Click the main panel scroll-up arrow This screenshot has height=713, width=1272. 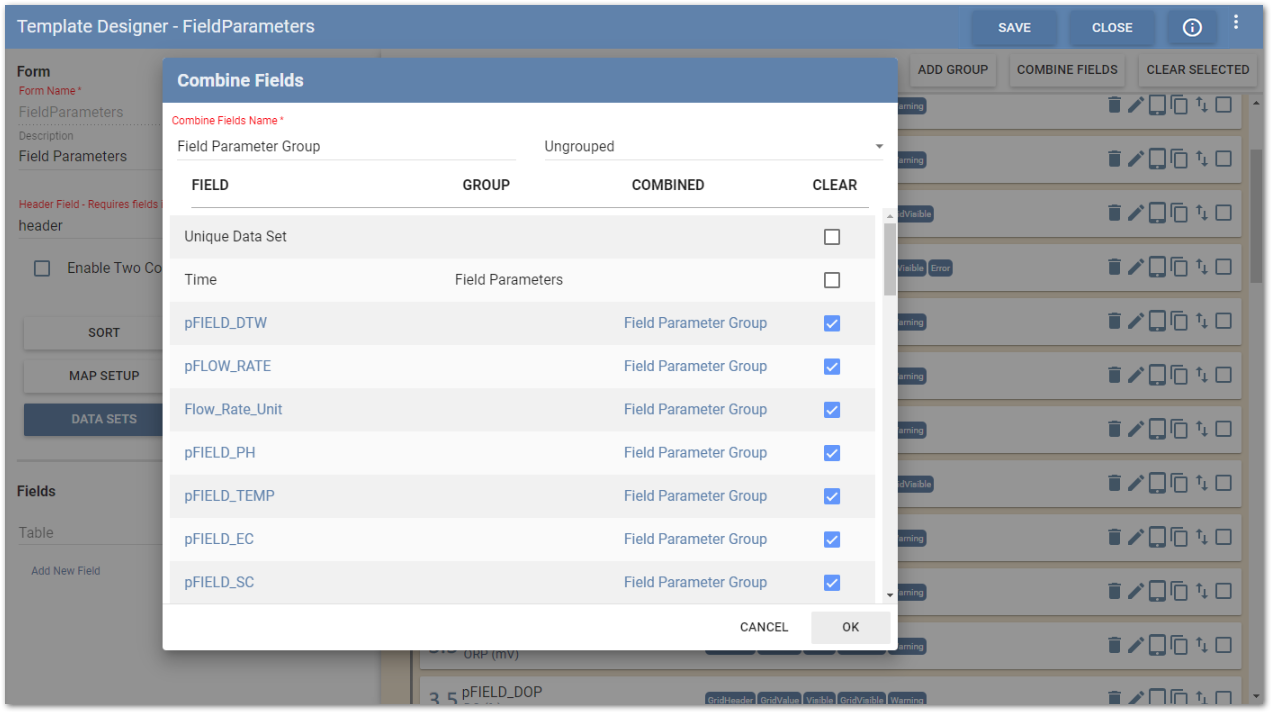coord(1257,101)
